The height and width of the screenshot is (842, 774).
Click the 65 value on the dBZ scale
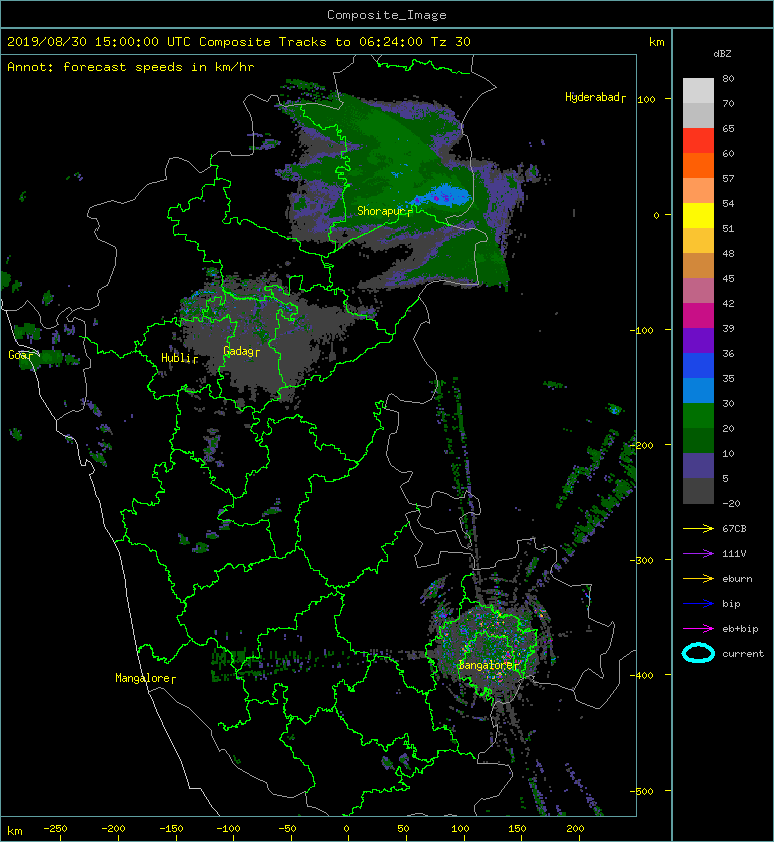pos(728,128)
